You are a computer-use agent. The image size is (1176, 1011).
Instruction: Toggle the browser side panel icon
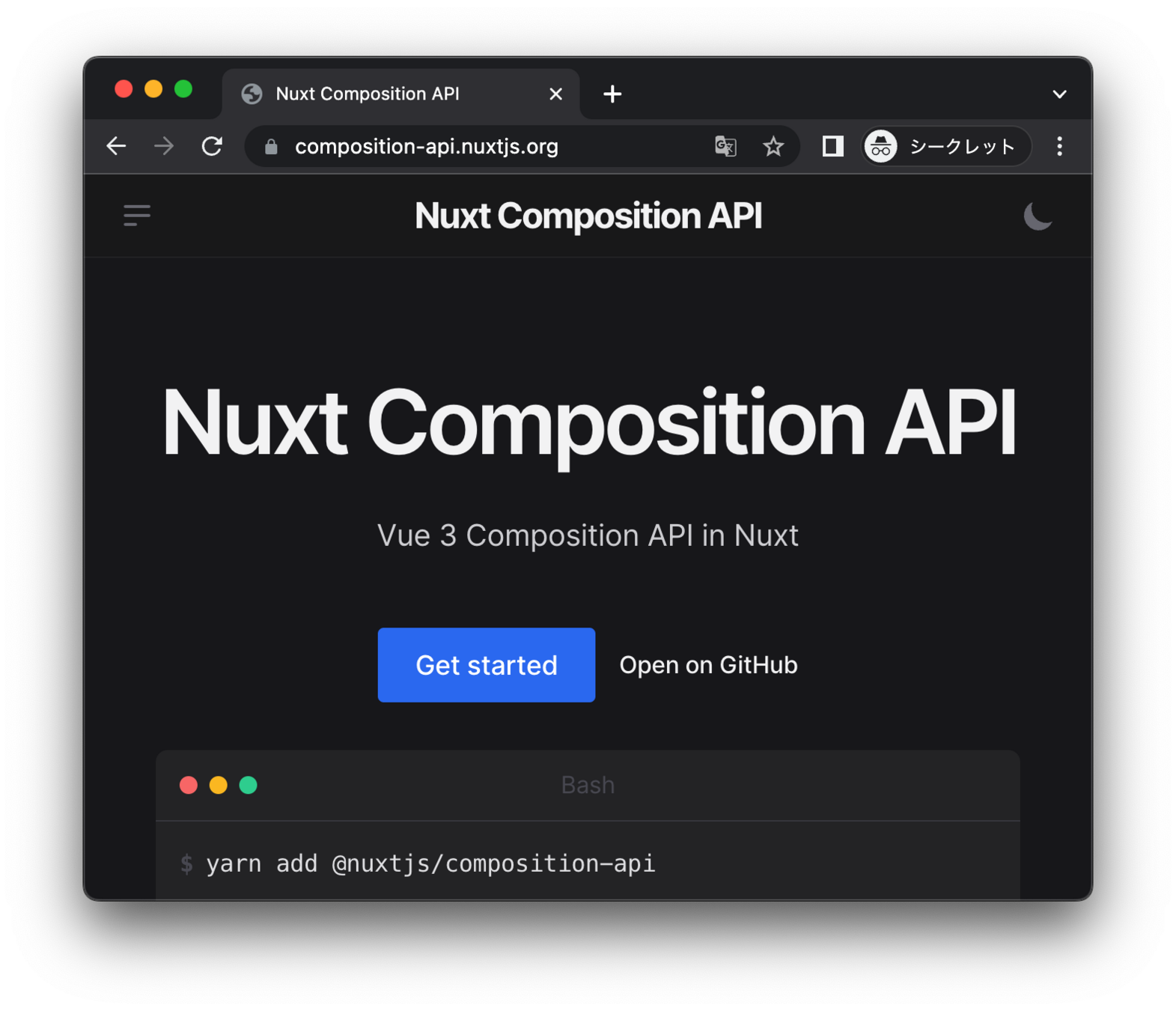(833, 146)
